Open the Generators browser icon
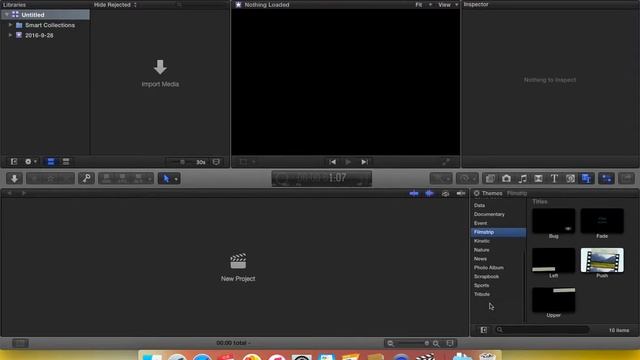Image resolution: width=640 pixels, height=360 pixels. point(570,178)
